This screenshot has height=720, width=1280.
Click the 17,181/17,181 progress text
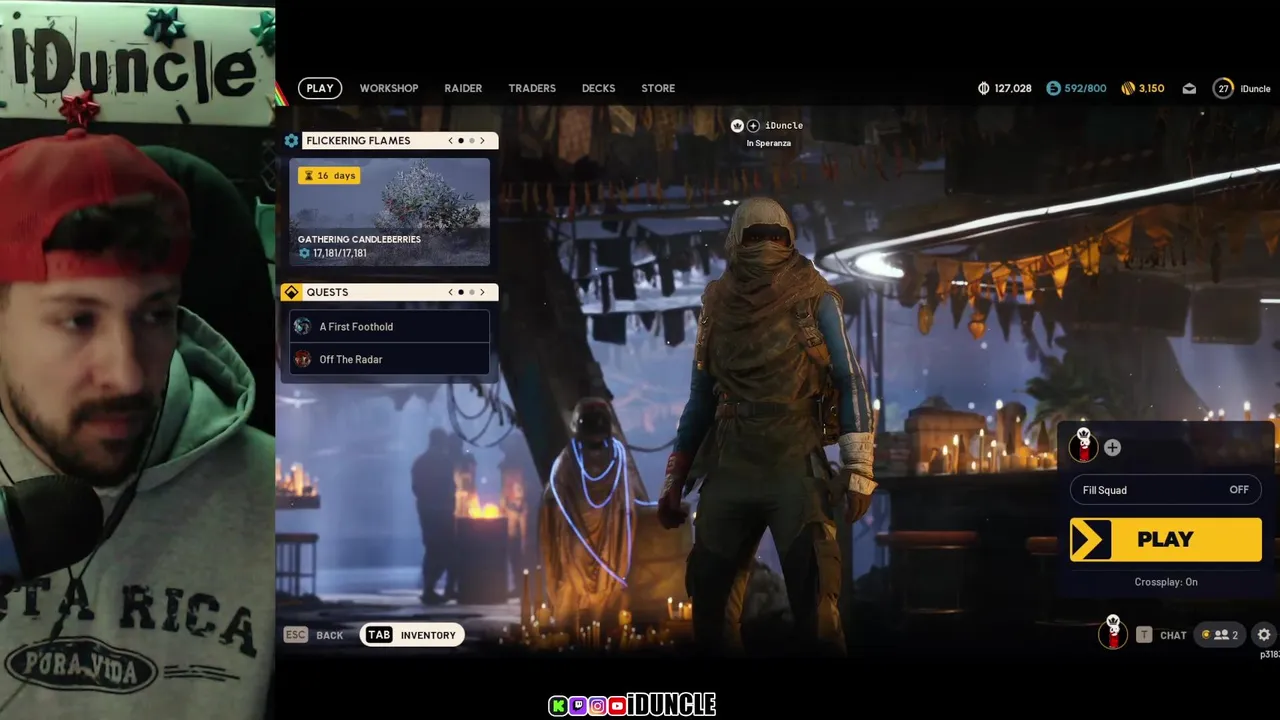(x=339, y=253)
